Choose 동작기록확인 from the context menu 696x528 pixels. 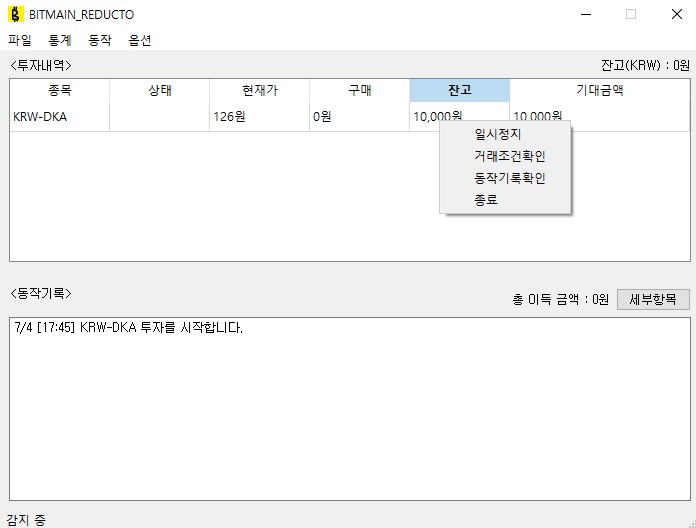505,178
